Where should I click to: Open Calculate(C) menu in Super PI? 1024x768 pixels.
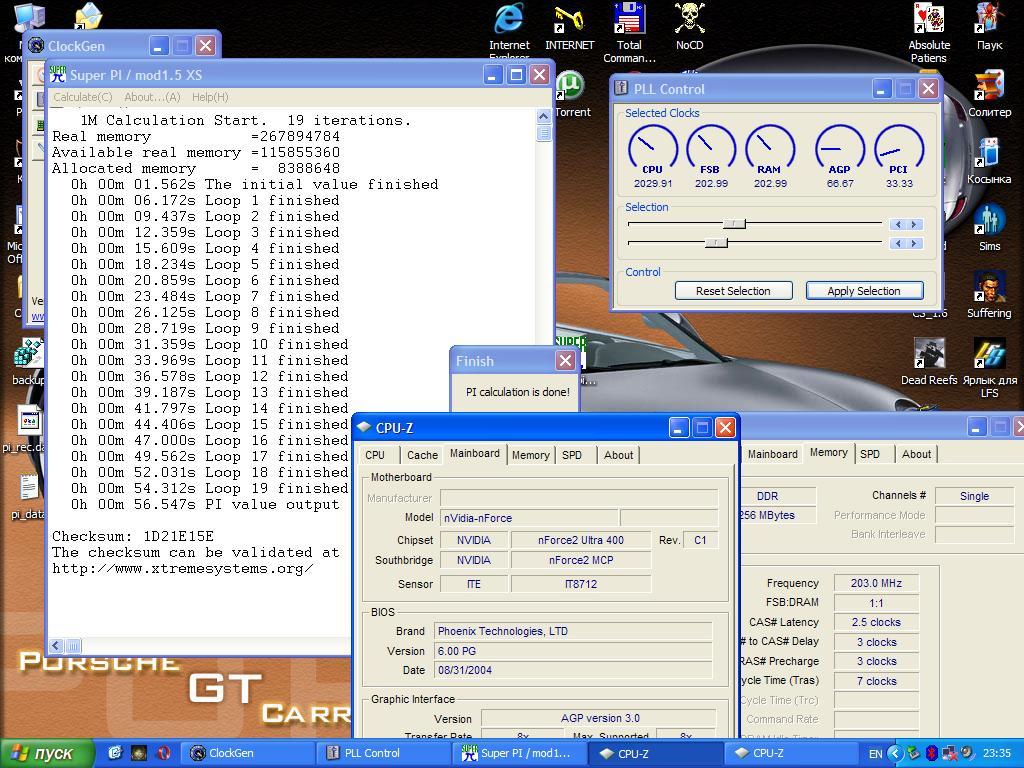point(82,97)
